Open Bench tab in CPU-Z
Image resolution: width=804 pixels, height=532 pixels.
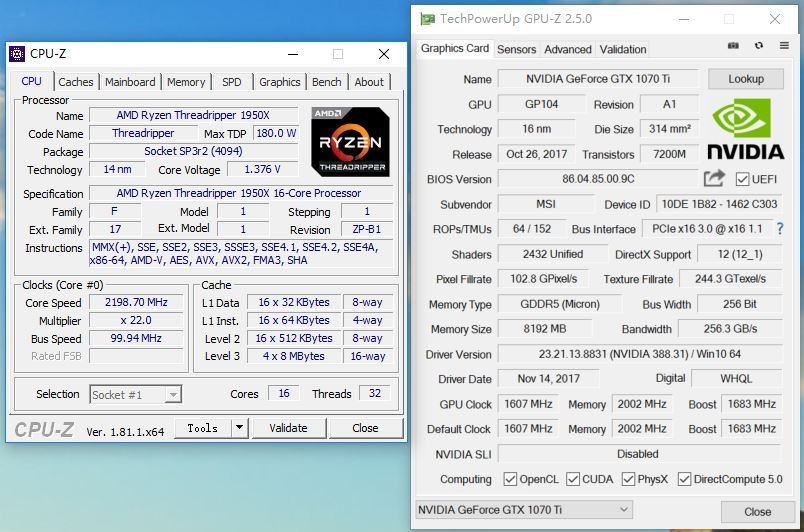pos(326,82)
